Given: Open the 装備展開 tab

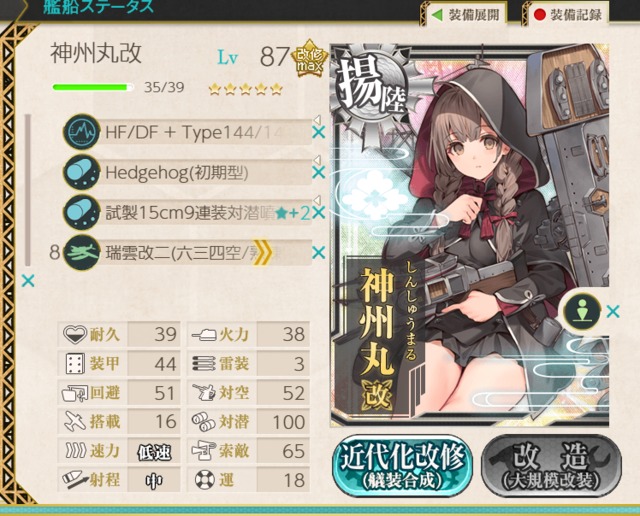Looking at the screenshot, I should 466,15.
